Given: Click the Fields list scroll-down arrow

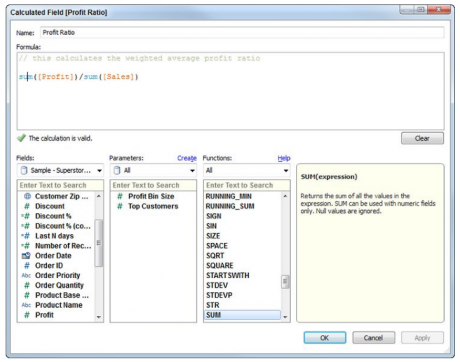Looking at the screenshot, I should point(99,317).
